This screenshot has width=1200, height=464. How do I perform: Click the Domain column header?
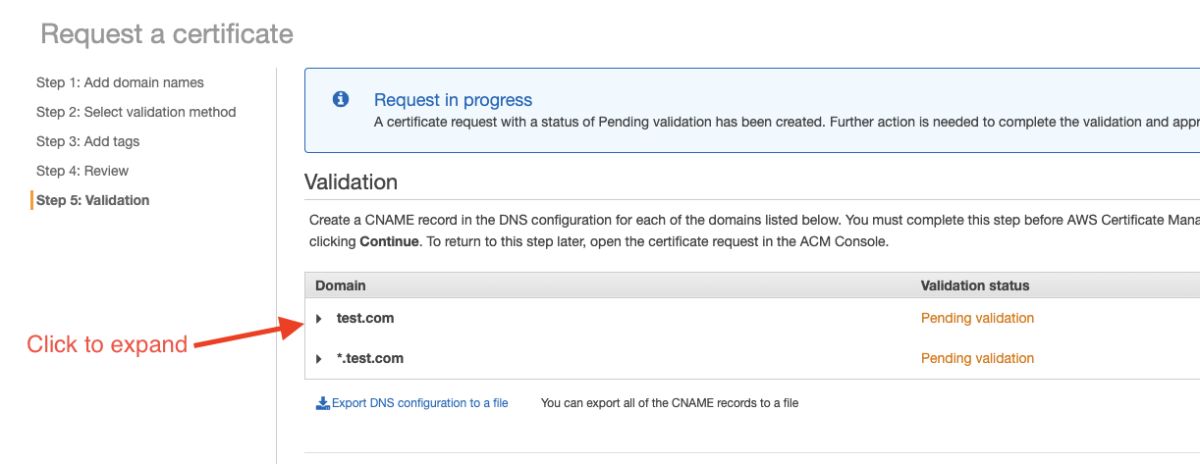coord(340,285)
